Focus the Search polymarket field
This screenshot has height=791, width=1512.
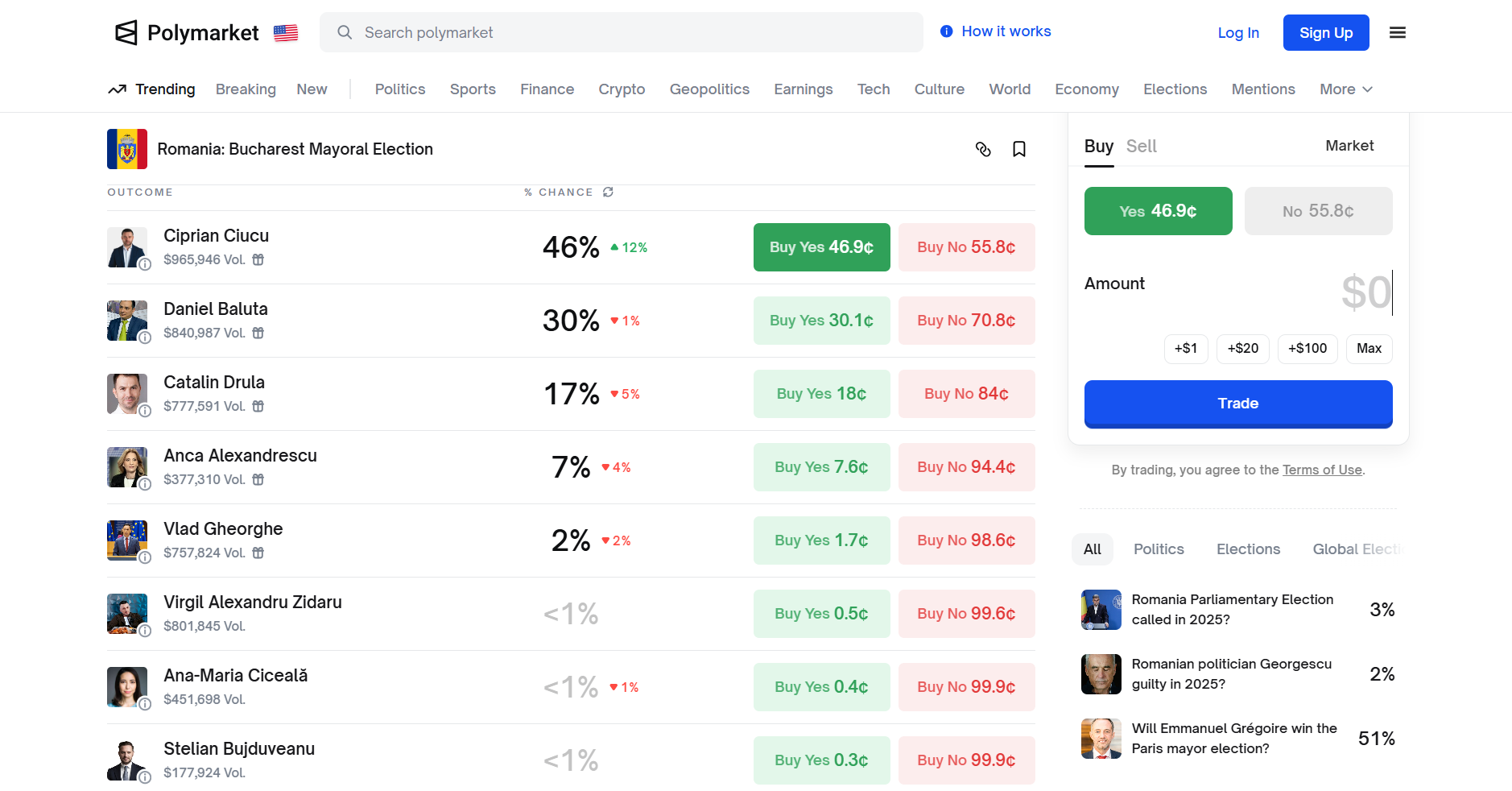click(x=620, y=32)
